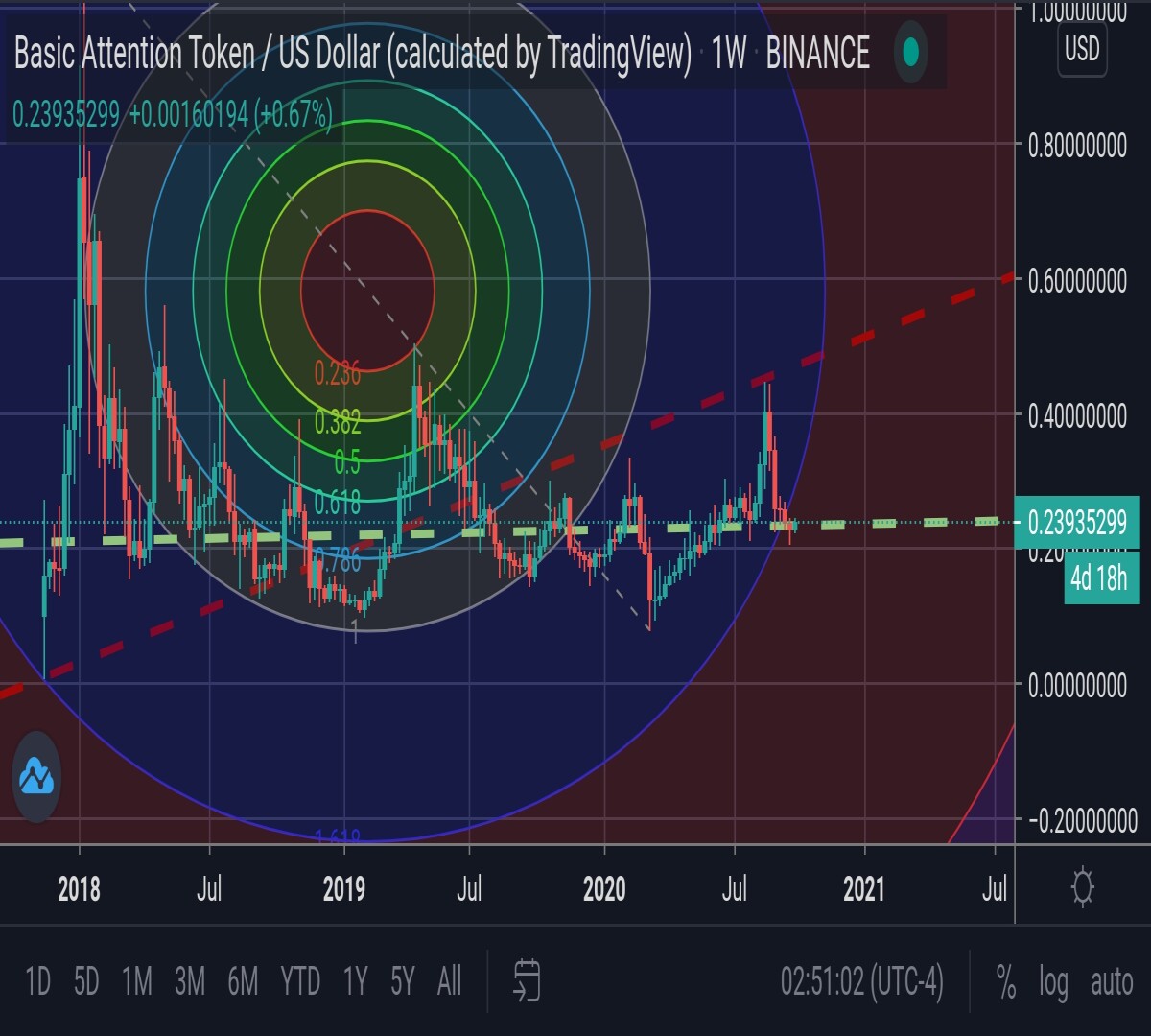
Task: Select the 0.5 Fib circle label
Action: 347,462
